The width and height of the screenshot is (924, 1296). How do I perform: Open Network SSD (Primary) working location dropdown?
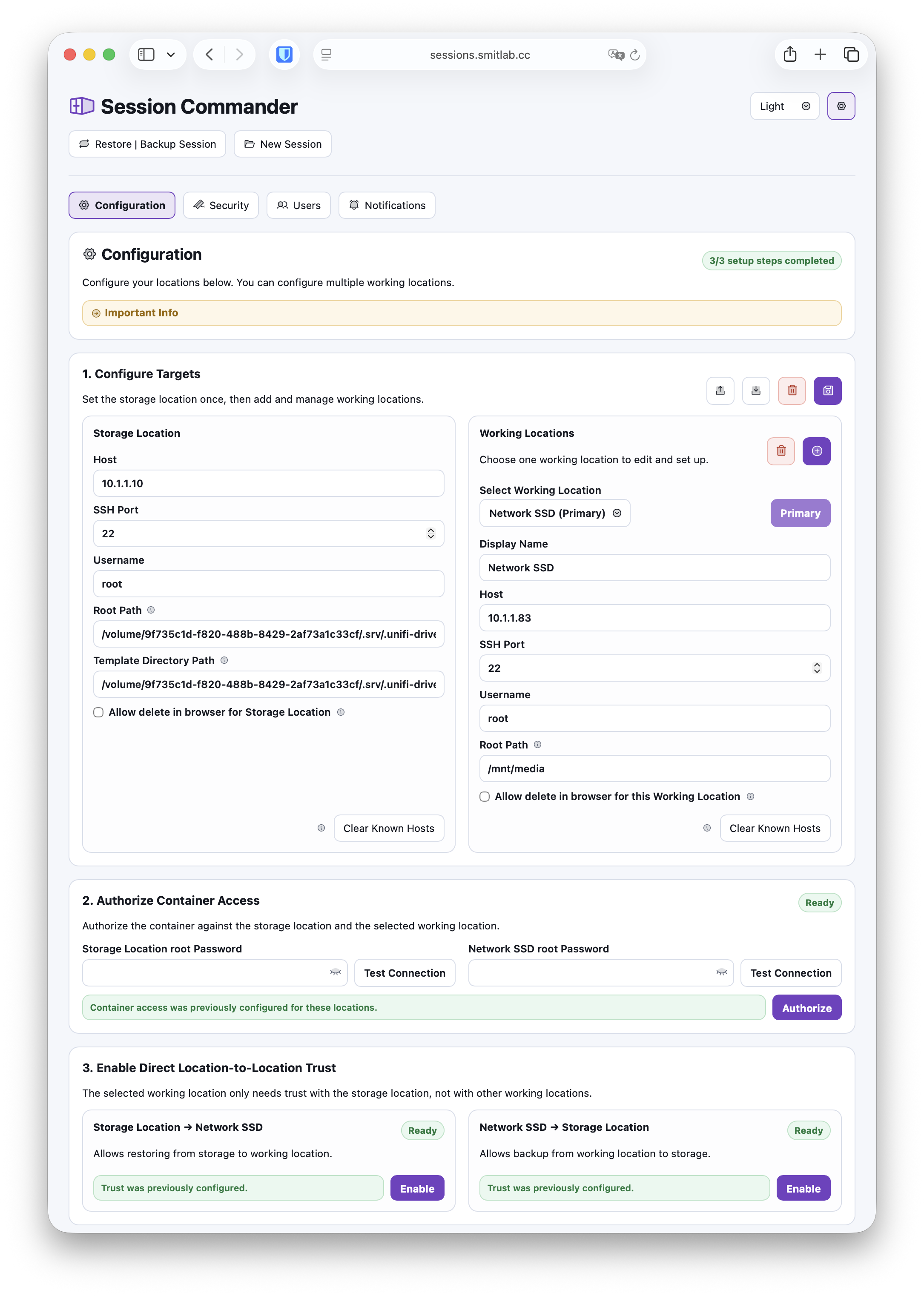click(x=554, y=513)
